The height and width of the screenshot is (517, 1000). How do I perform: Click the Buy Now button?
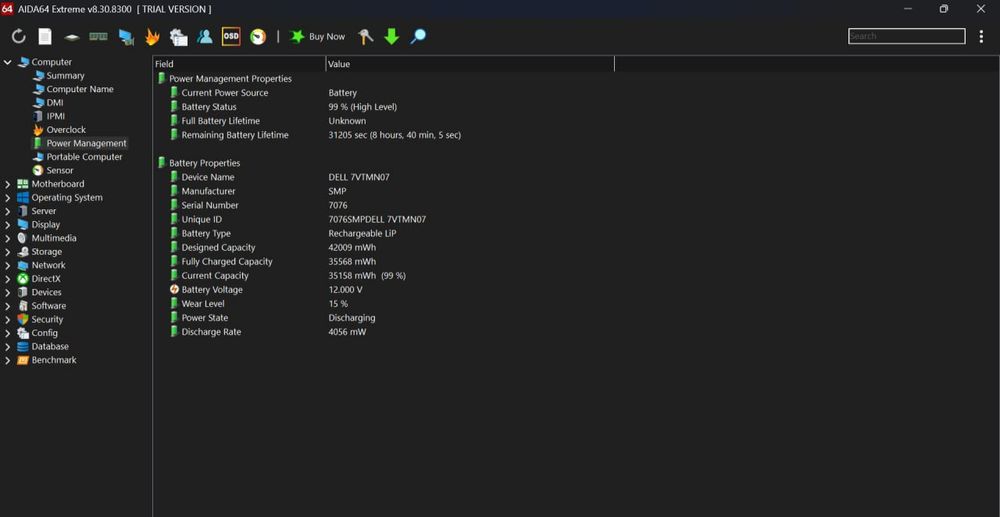coord(317,36)
